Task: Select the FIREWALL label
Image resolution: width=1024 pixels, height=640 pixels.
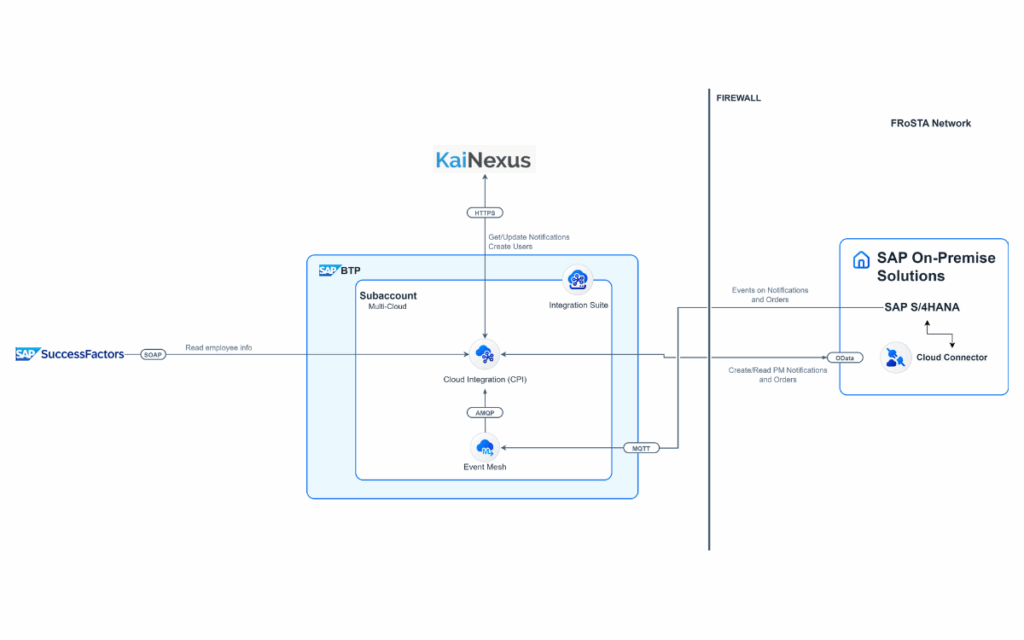Action: [x=739, y=98]
